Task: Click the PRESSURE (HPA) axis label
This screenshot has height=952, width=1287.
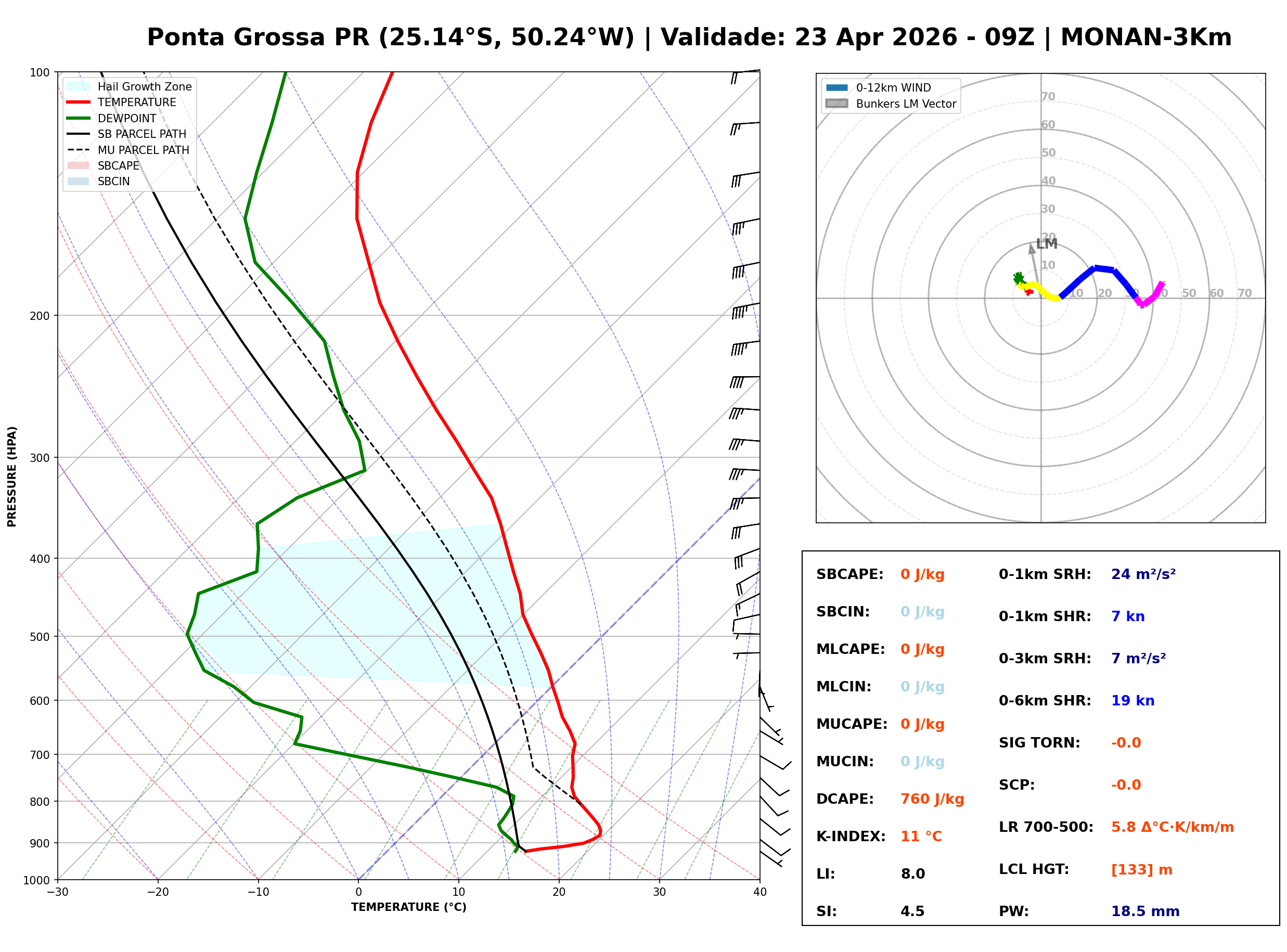Action: pyautogui.click(x=12, y=477)
